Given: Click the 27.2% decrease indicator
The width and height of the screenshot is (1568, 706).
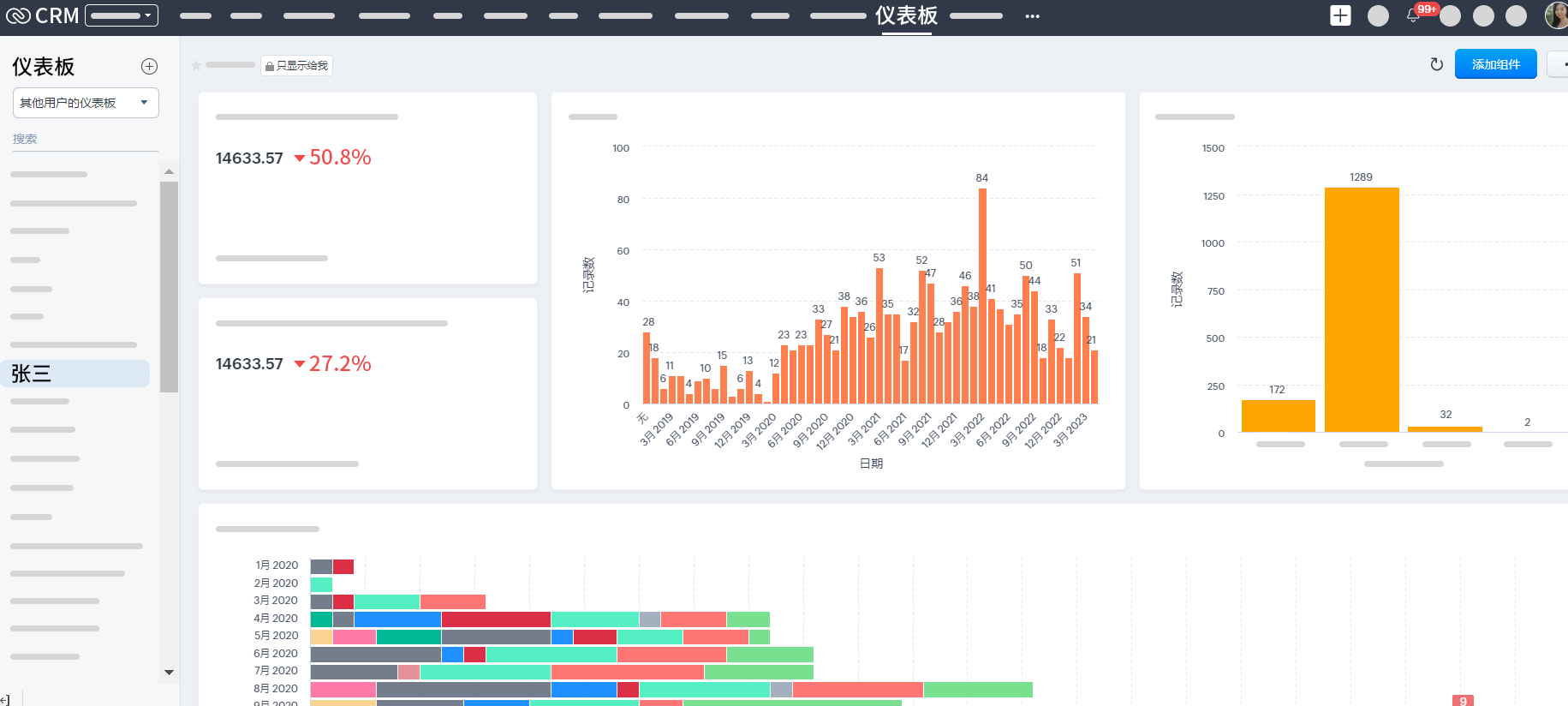Looking at the screenshot, I should tap(332, 364).
